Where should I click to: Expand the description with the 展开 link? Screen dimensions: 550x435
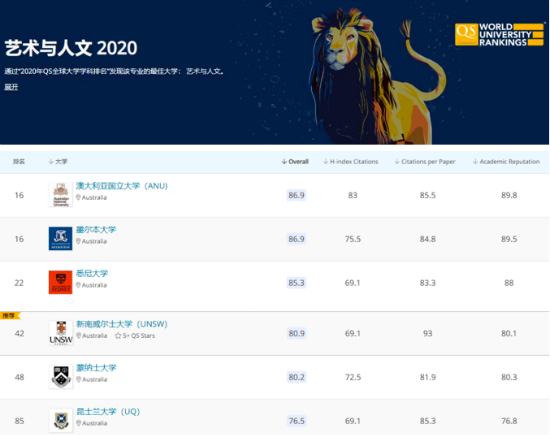pos(11,87)
